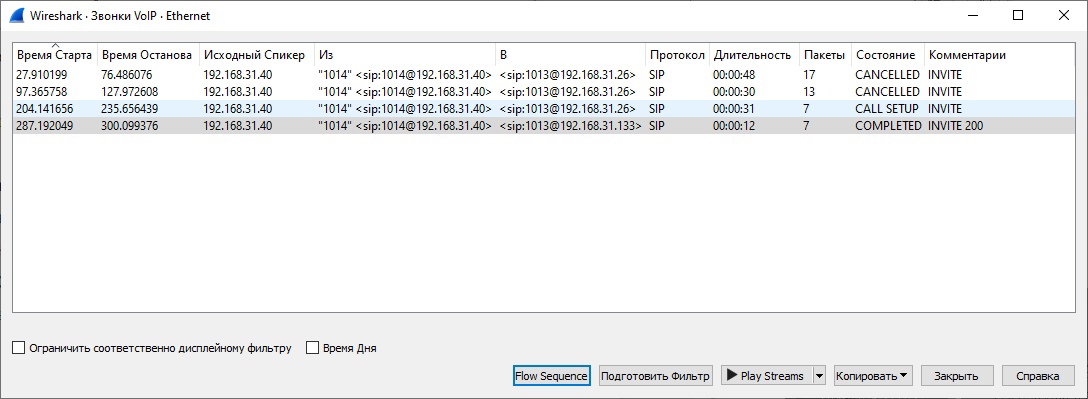The width and height of the screenshot is (1088, 399).
Task: Maximize the VoIP calls window
Action: 1018,15
